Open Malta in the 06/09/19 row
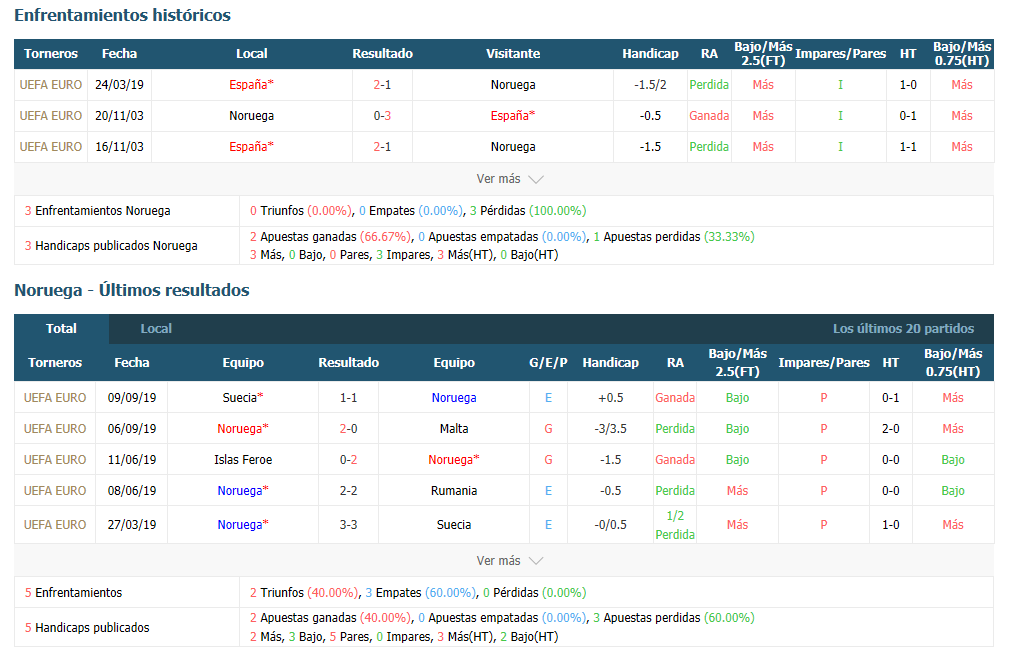The image size is (1014, 654). (x=454, y=429)
